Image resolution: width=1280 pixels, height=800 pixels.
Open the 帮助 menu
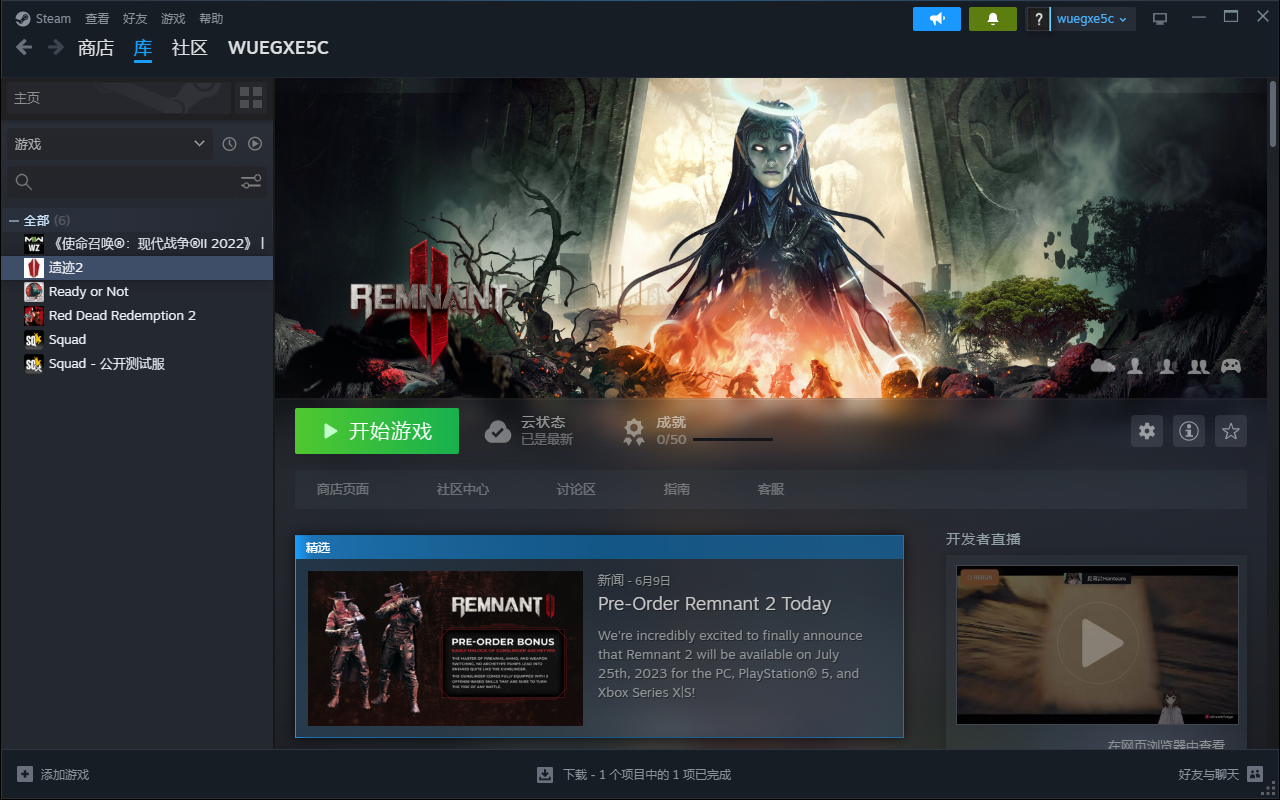(x=211, y=18)
